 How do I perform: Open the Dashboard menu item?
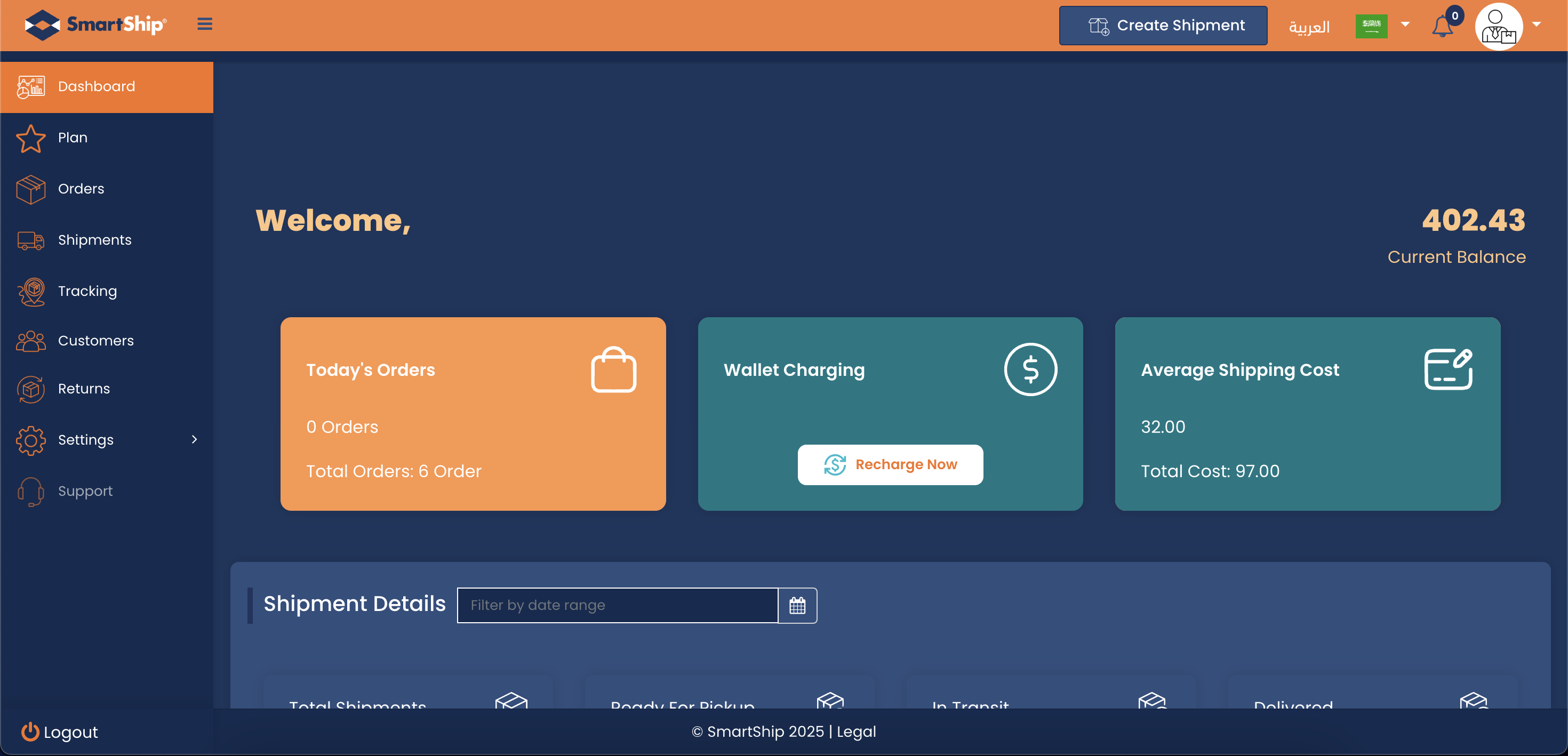(x=107, y=87)
